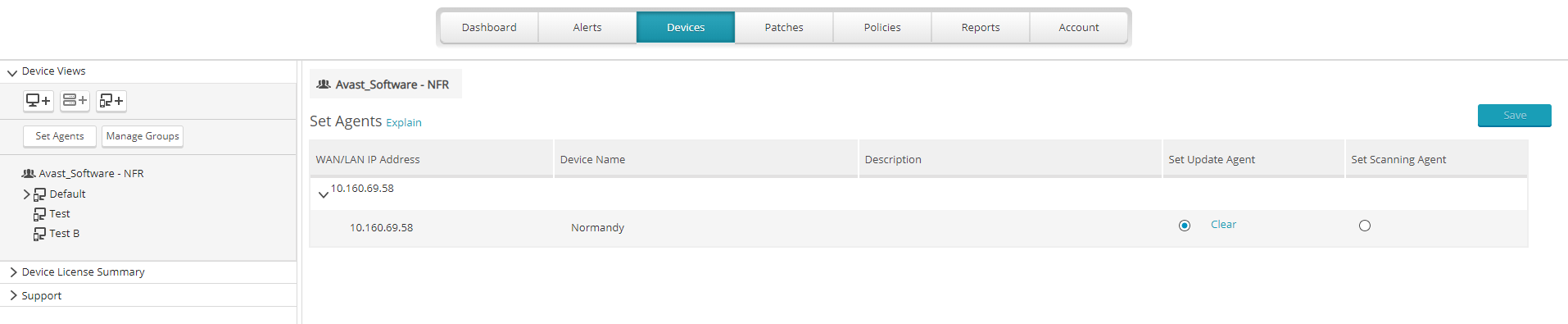
Task: Expand the Default group in tree
Action: point(26,194)
